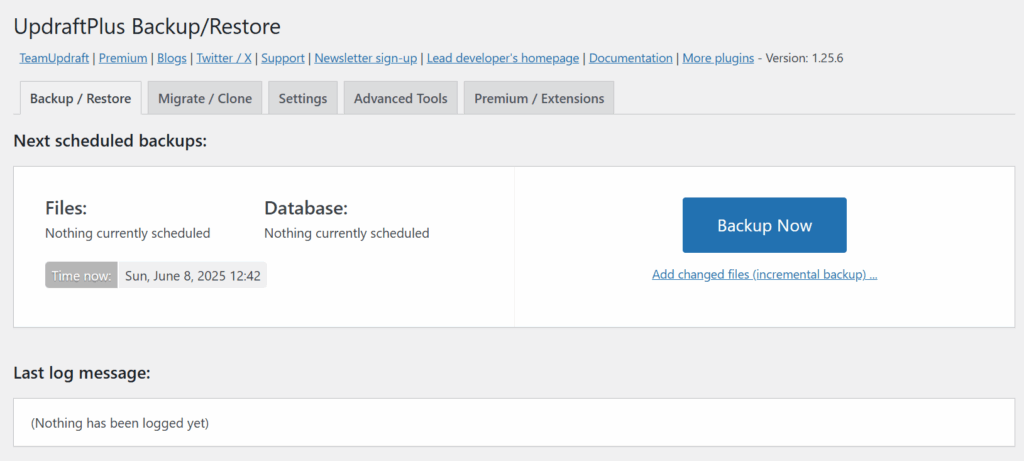Click the Next scheduled backups heading
Image resolution: width=1024 pixels, height=461 pixels.
click(x=110, y=141)
